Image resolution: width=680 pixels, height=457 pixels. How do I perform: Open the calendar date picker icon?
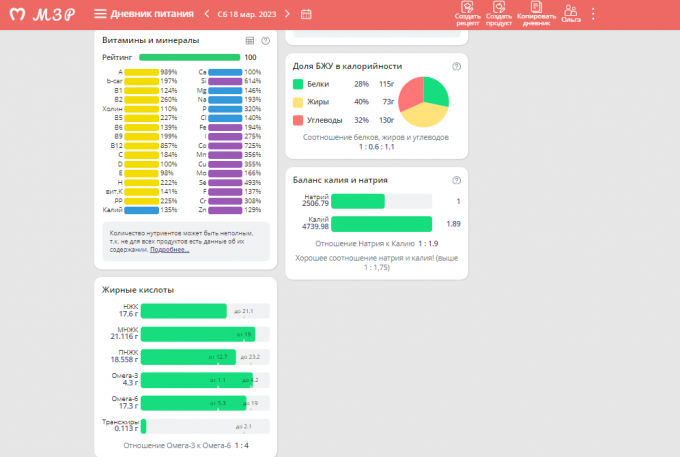click(306, 14)
